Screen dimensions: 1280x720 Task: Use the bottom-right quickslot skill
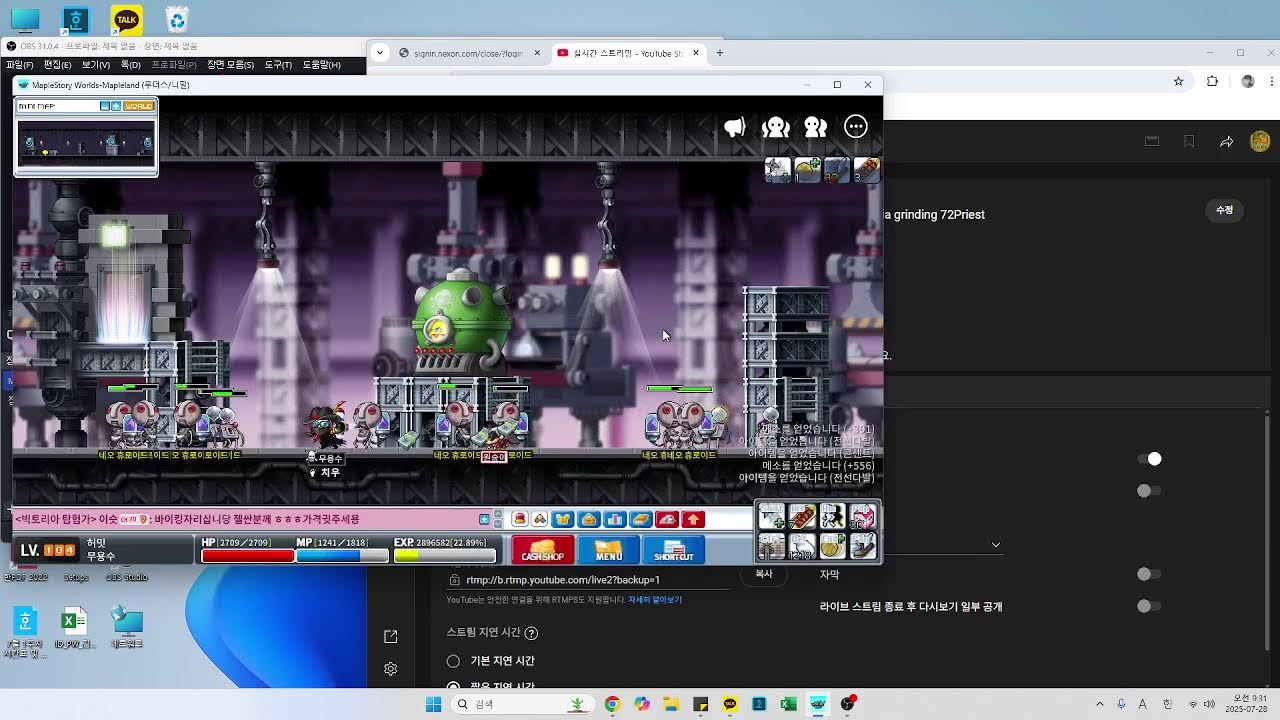pyautogui.click(x=863, y=546)
